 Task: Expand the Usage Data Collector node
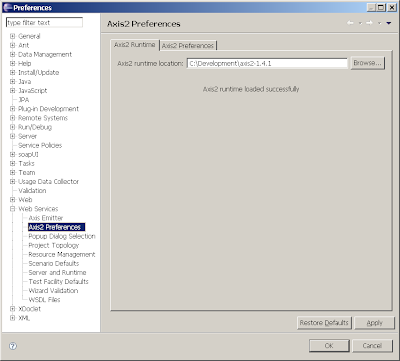tap(12, 181)
